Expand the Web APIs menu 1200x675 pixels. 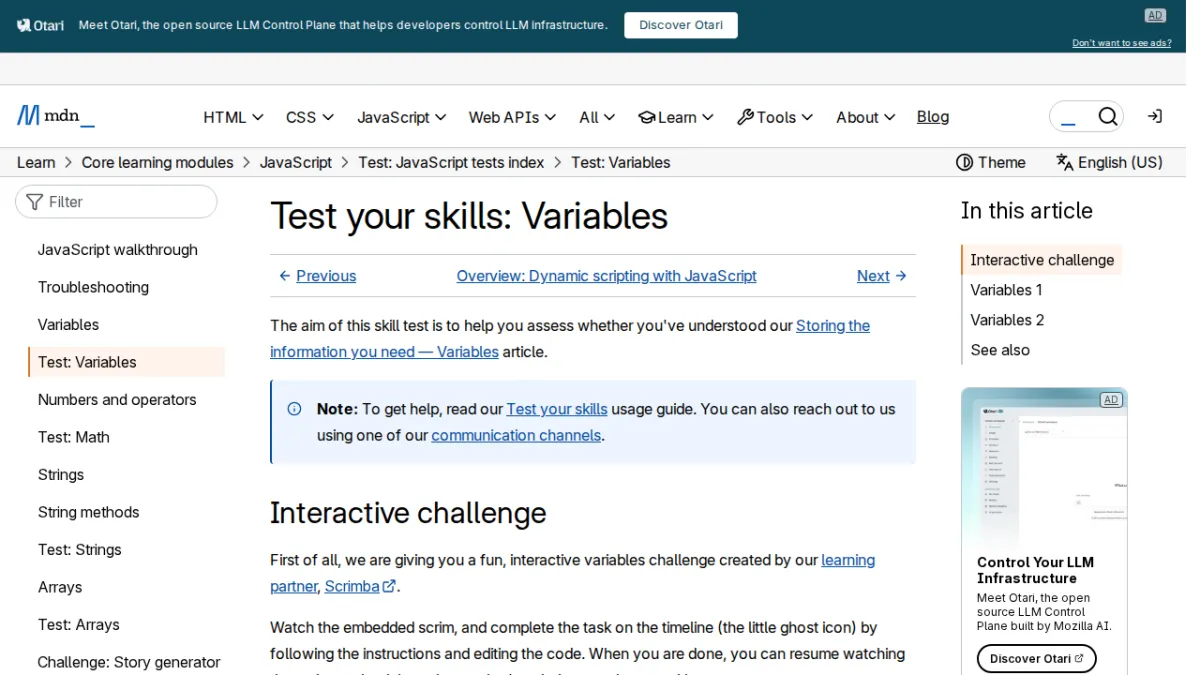pos(512,117)
